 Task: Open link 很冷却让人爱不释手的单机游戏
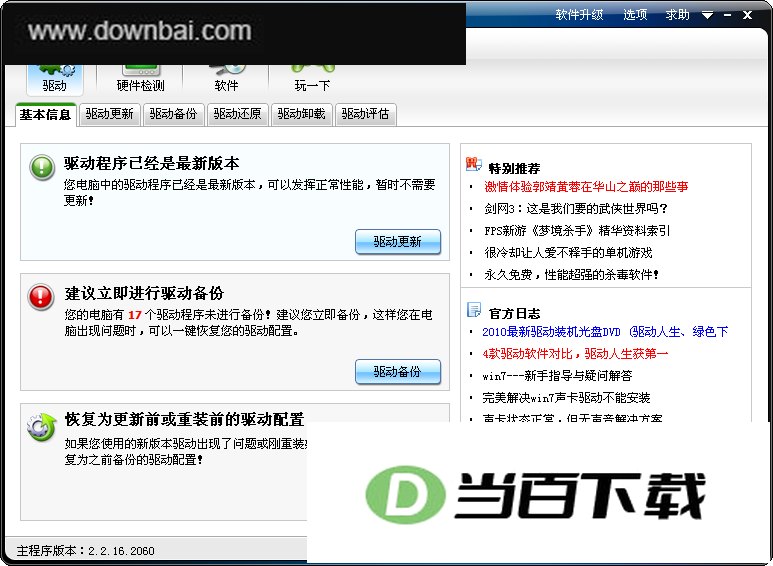click(568, 253)
